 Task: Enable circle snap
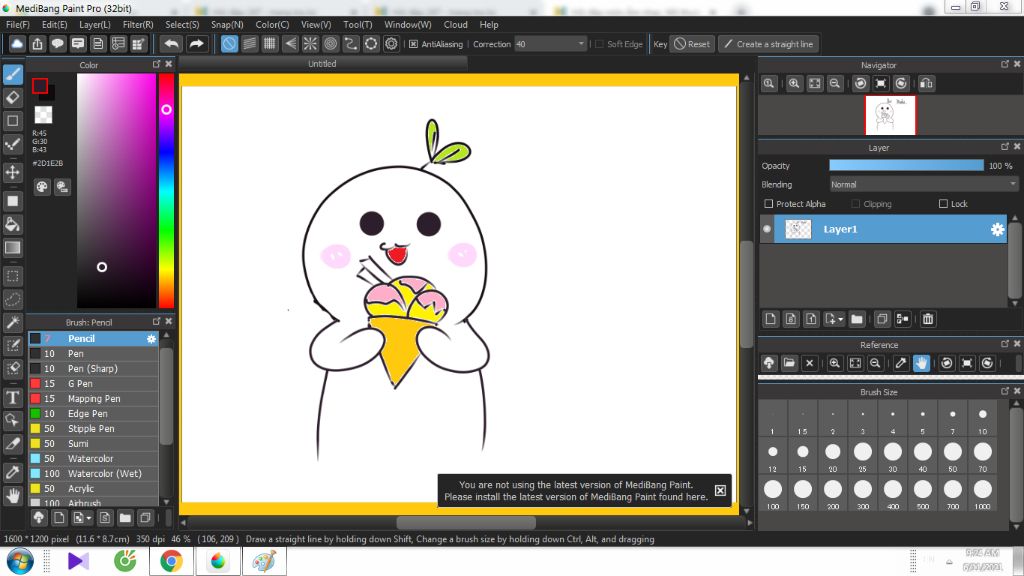tap(330, 44)
